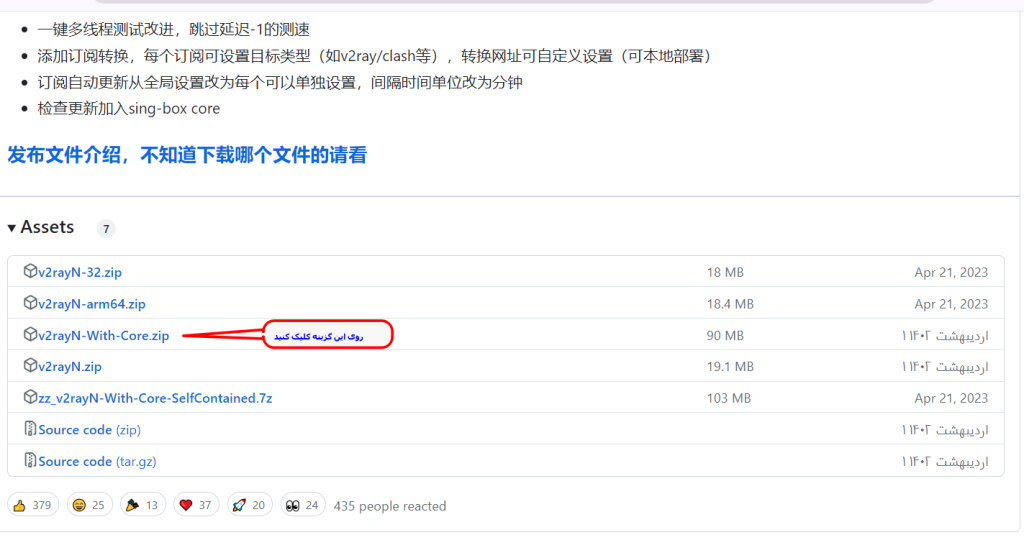Toggle the rocket reaction with 20
Image resolution: width=1024 pixels, height=558 pixels.
[249, 505]
